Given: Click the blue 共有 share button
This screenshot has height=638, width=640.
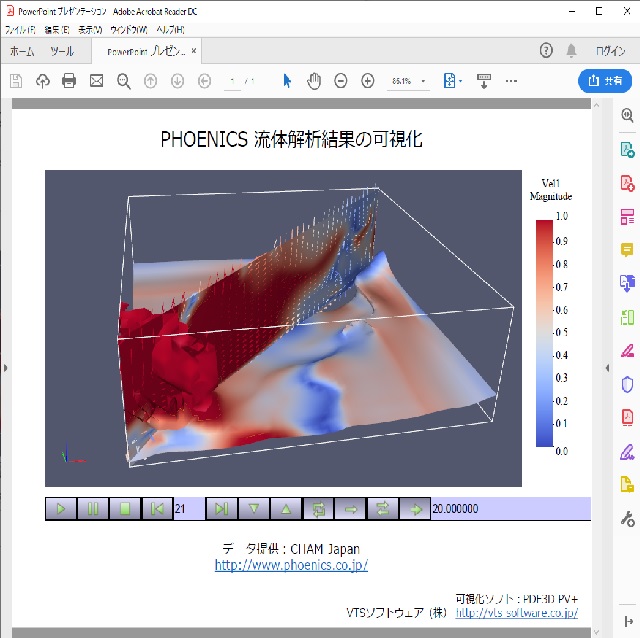Looking at the screenshot, I should [605, 81].
